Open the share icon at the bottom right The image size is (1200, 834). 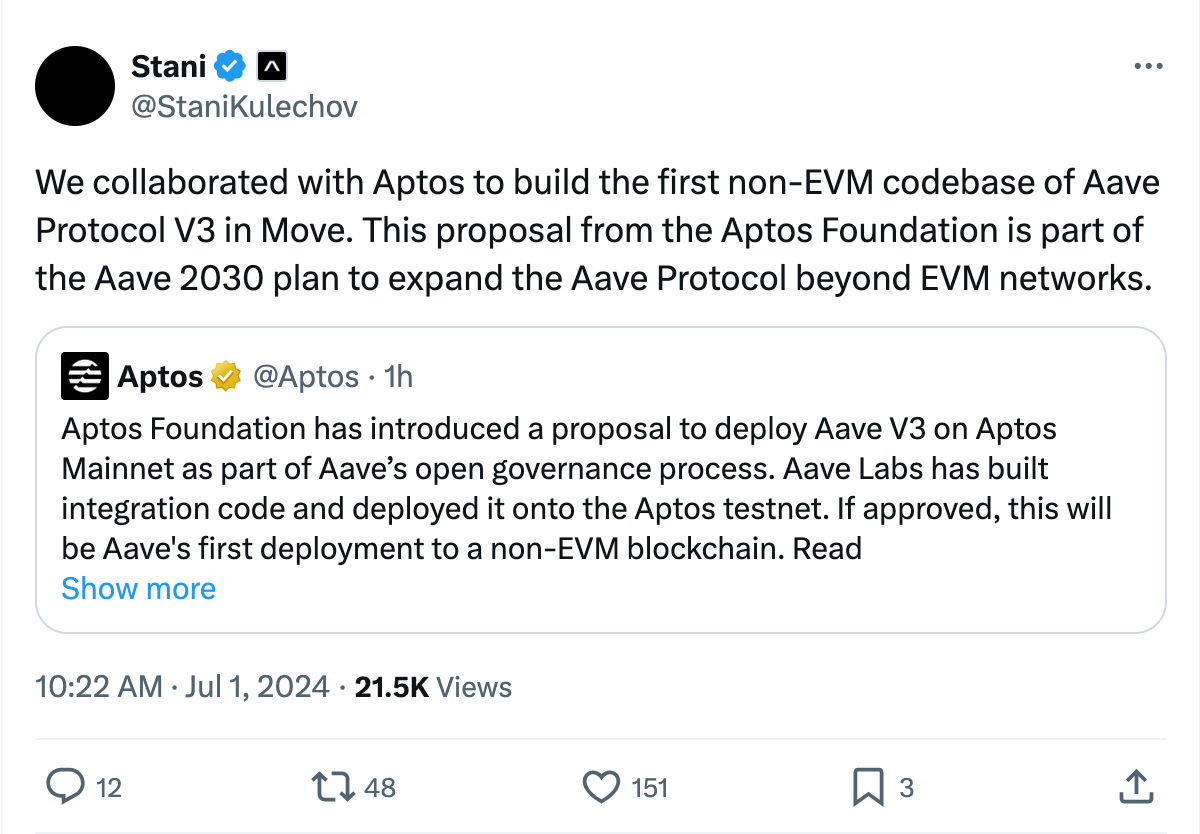1134,786
